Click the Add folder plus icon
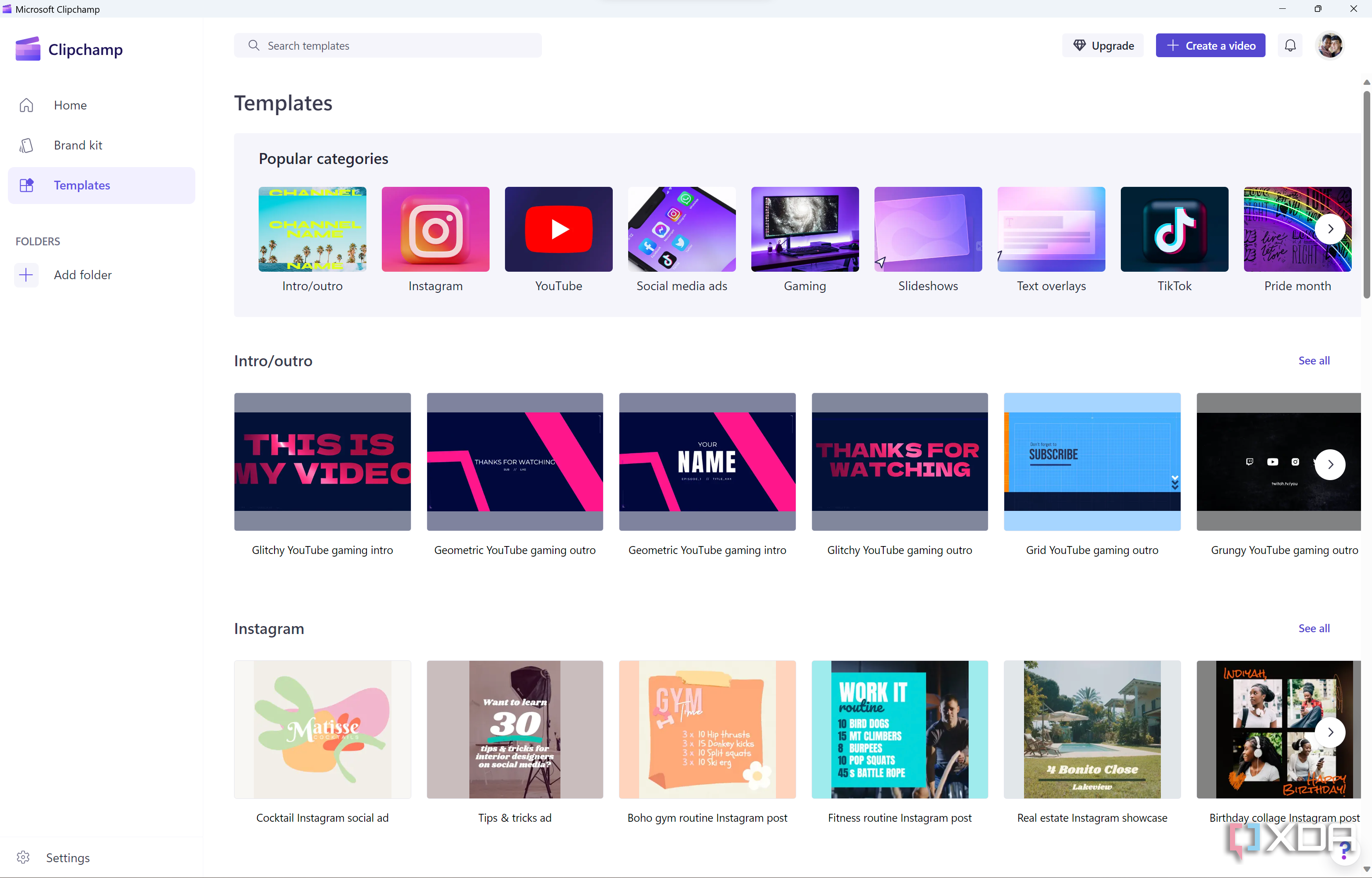This screenshot has height=878, width=1372. (26, 275)
